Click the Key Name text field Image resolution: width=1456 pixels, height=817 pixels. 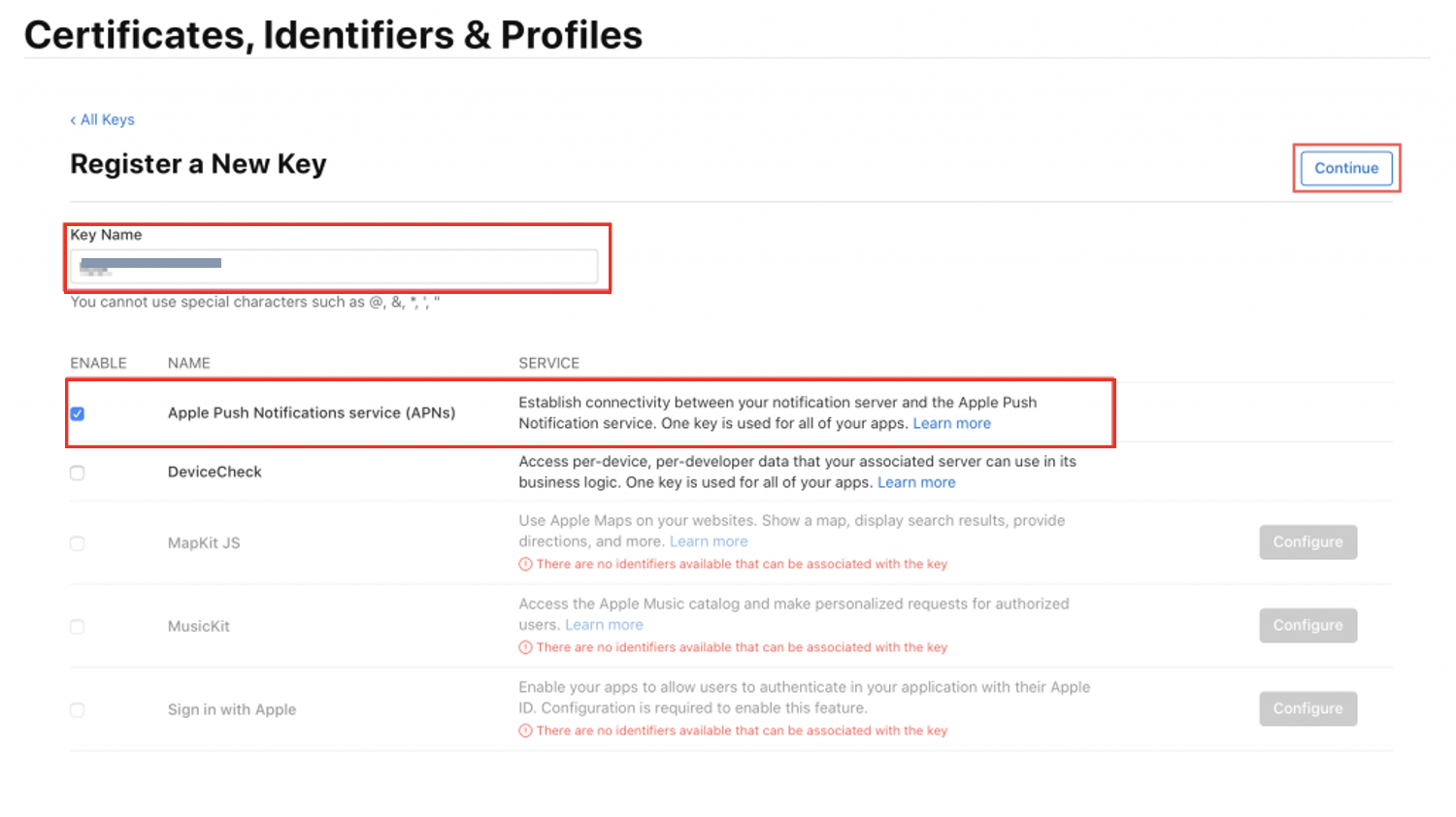333,265
